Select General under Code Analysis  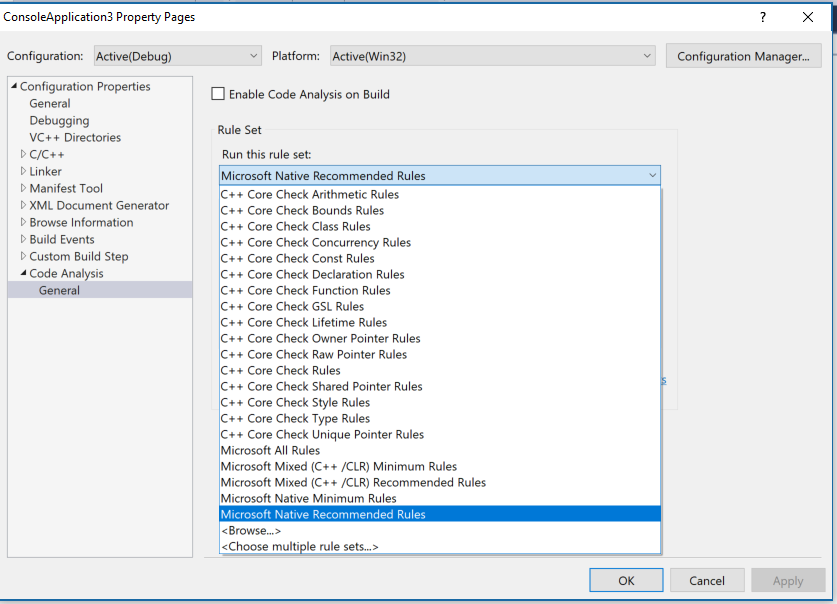[x=58, y=290]
